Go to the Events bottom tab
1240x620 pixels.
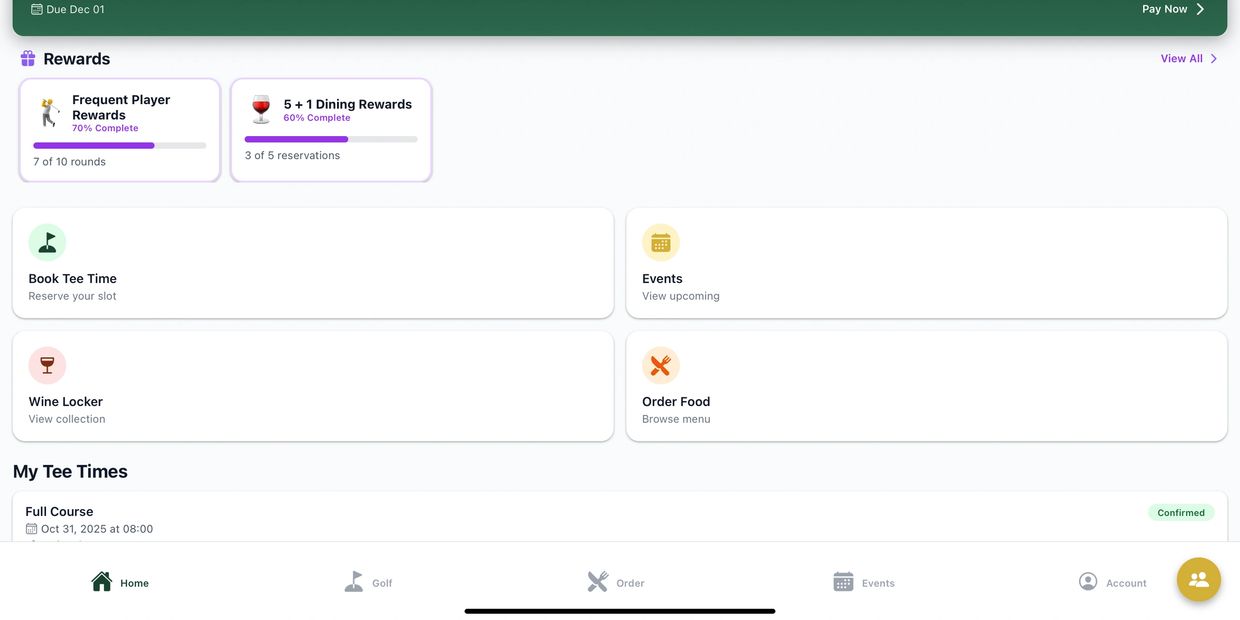[x=863, y=582]
